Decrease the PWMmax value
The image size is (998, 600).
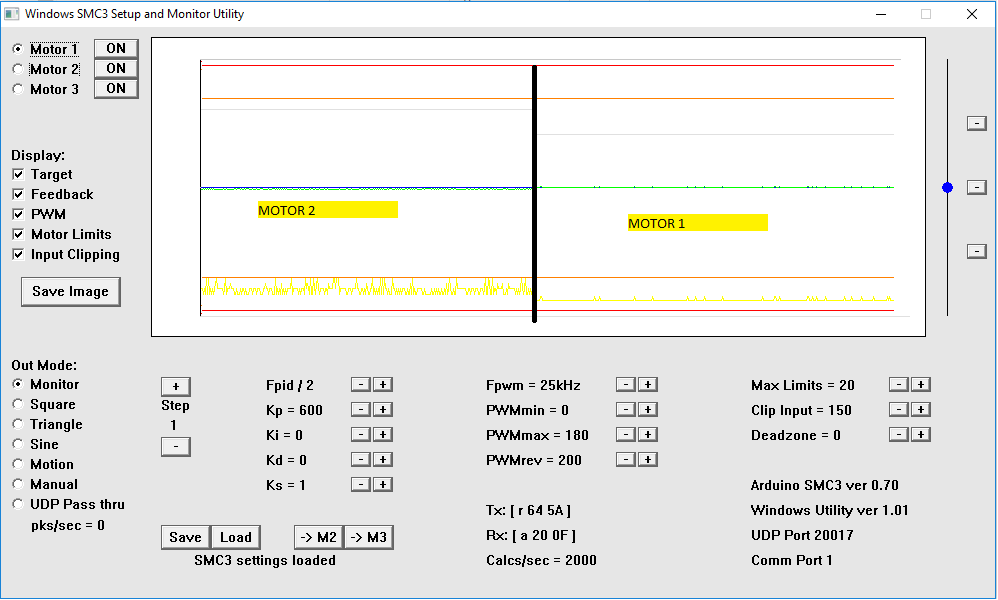(626, 434)
